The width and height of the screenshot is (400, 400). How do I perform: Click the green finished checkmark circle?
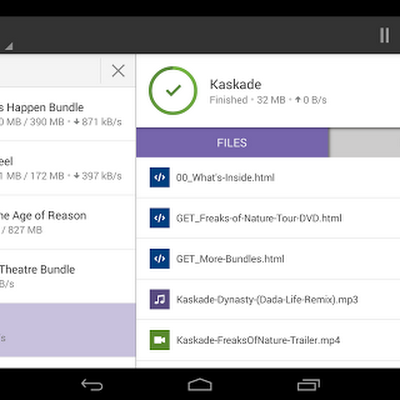173,91
